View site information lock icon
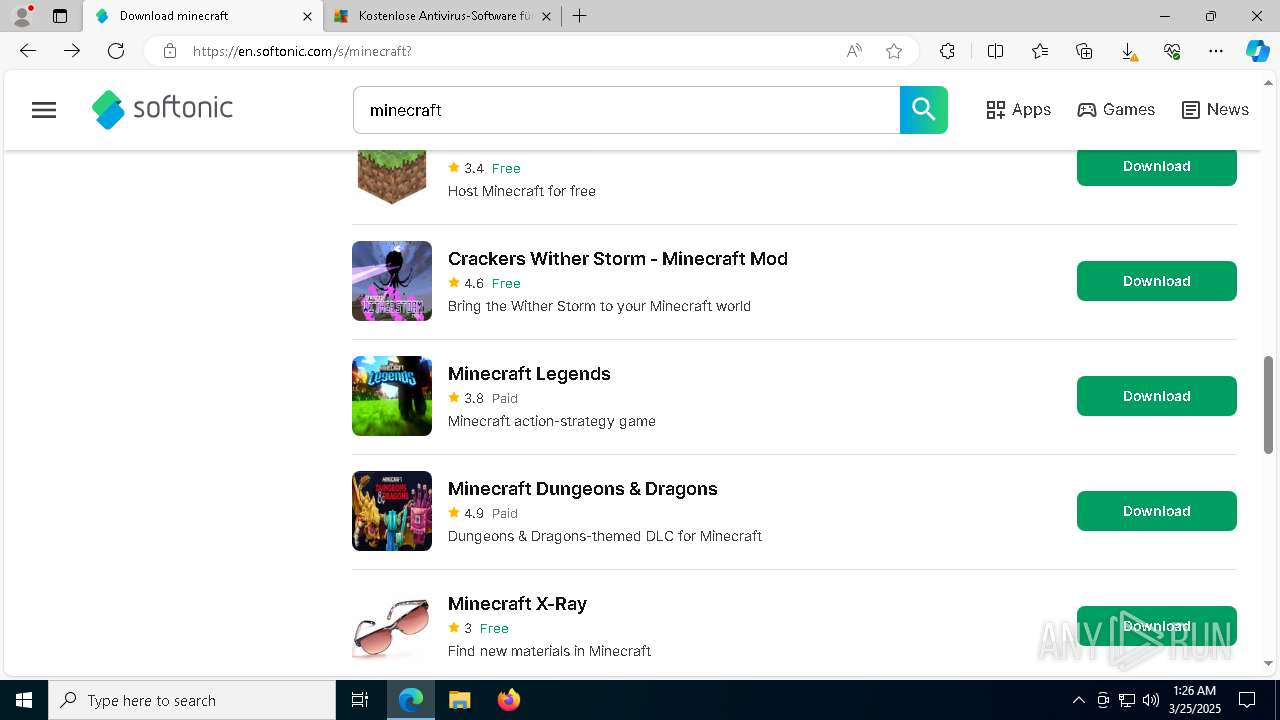This screenshot has width=1280, height=720. pyautogui.click(x=169, y=51)
